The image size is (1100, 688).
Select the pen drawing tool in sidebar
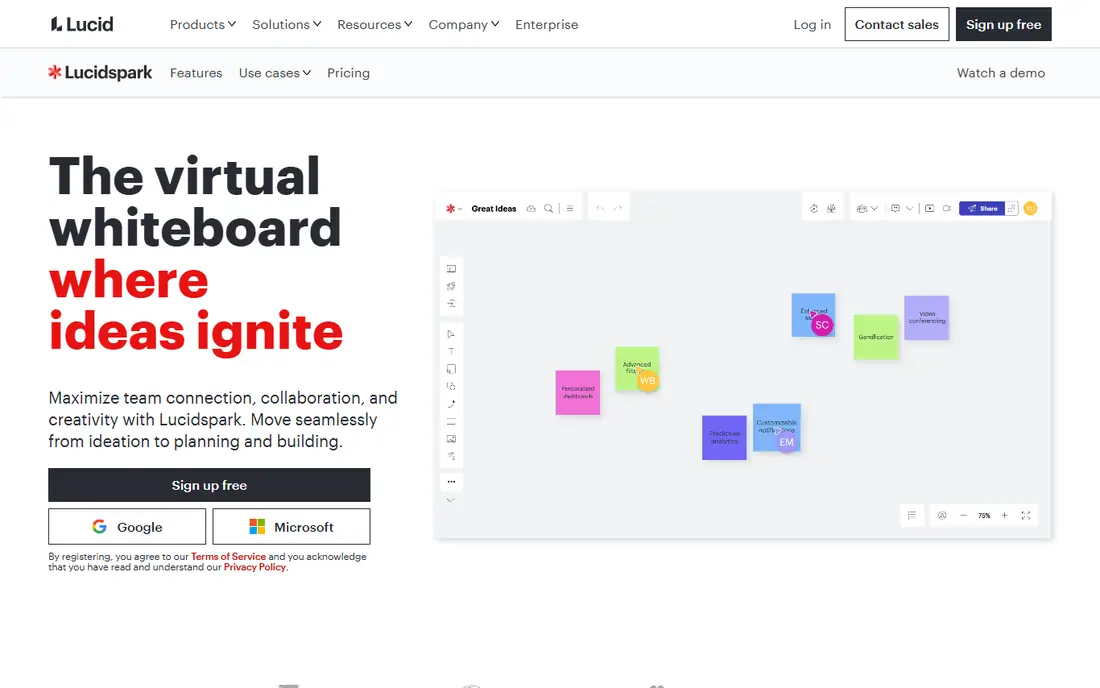click(451, 404)
